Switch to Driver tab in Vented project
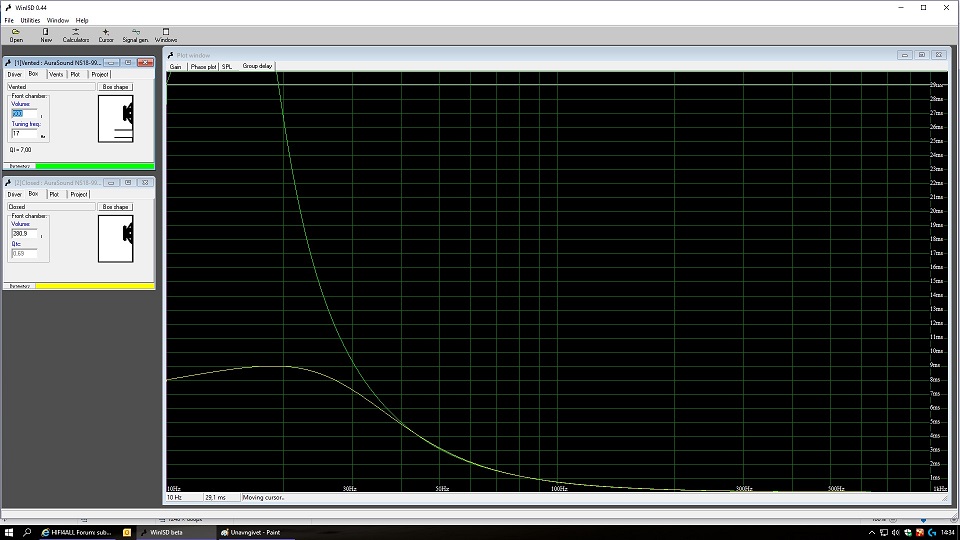 14,74
